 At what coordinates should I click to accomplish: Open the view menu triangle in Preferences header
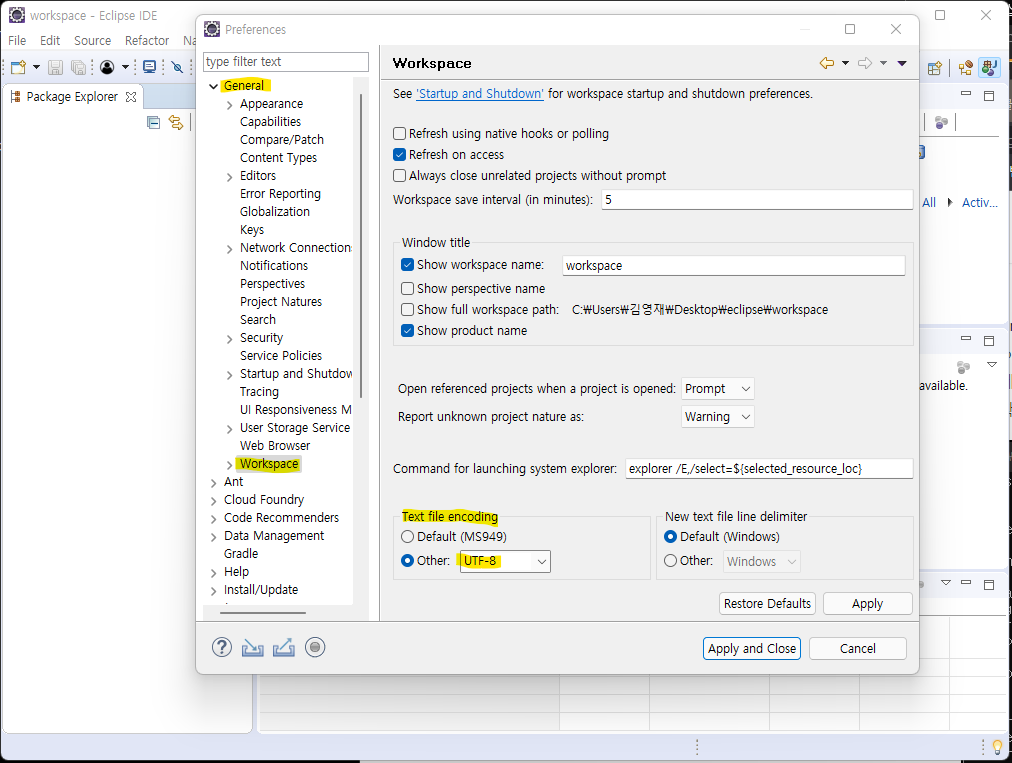pyautogui.click(x=902, y=63)
